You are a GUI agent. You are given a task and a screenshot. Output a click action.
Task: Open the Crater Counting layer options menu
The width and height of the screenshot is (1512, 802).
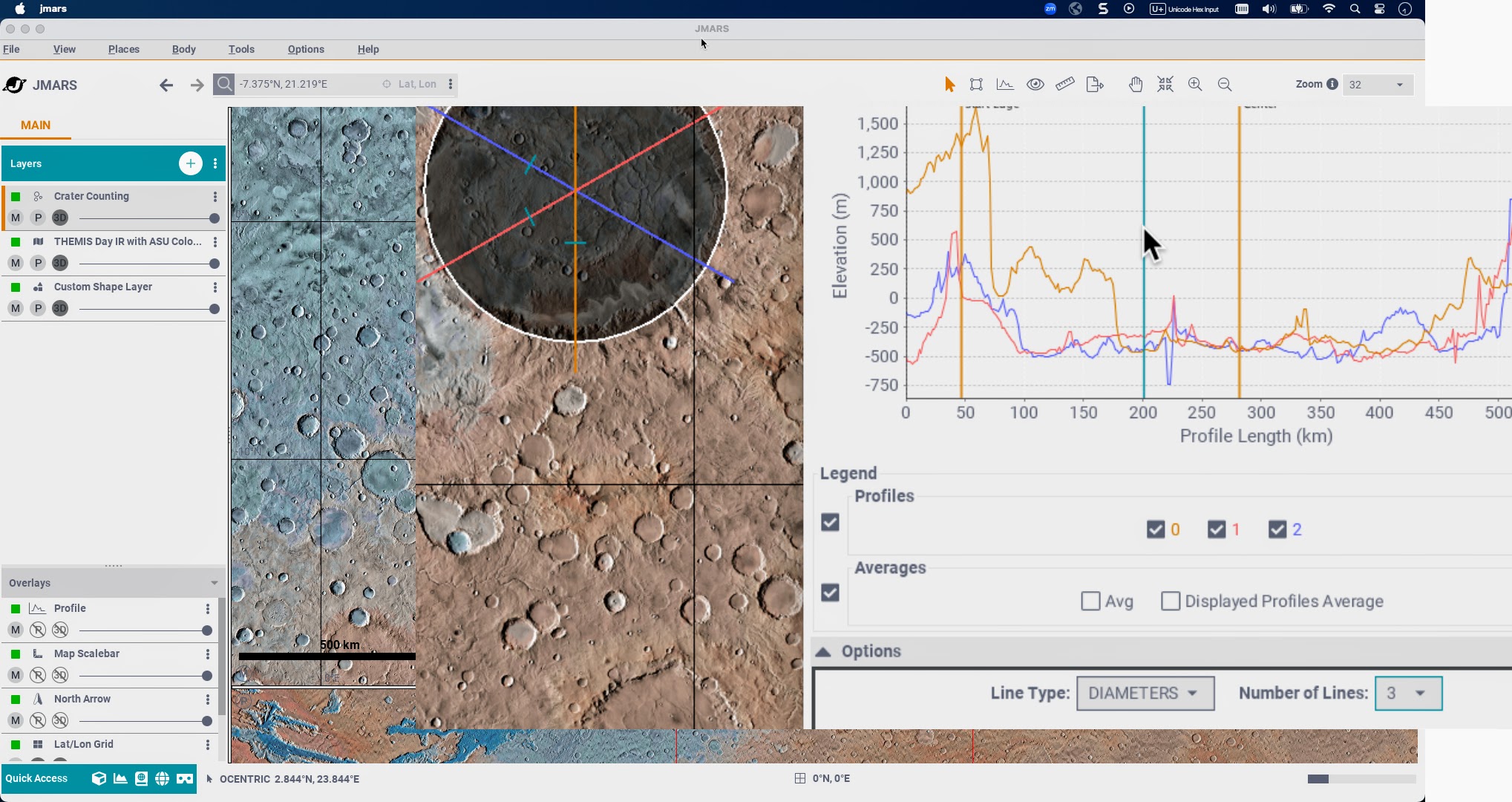[215, 196]
